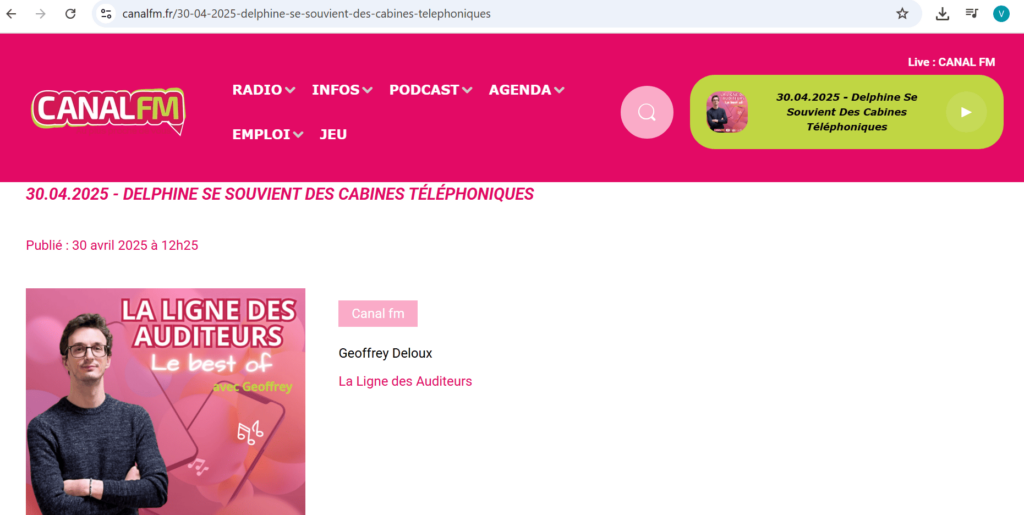Click the URL address bar field
This screenshot has height=515, width=1024.
click(496, 14)
